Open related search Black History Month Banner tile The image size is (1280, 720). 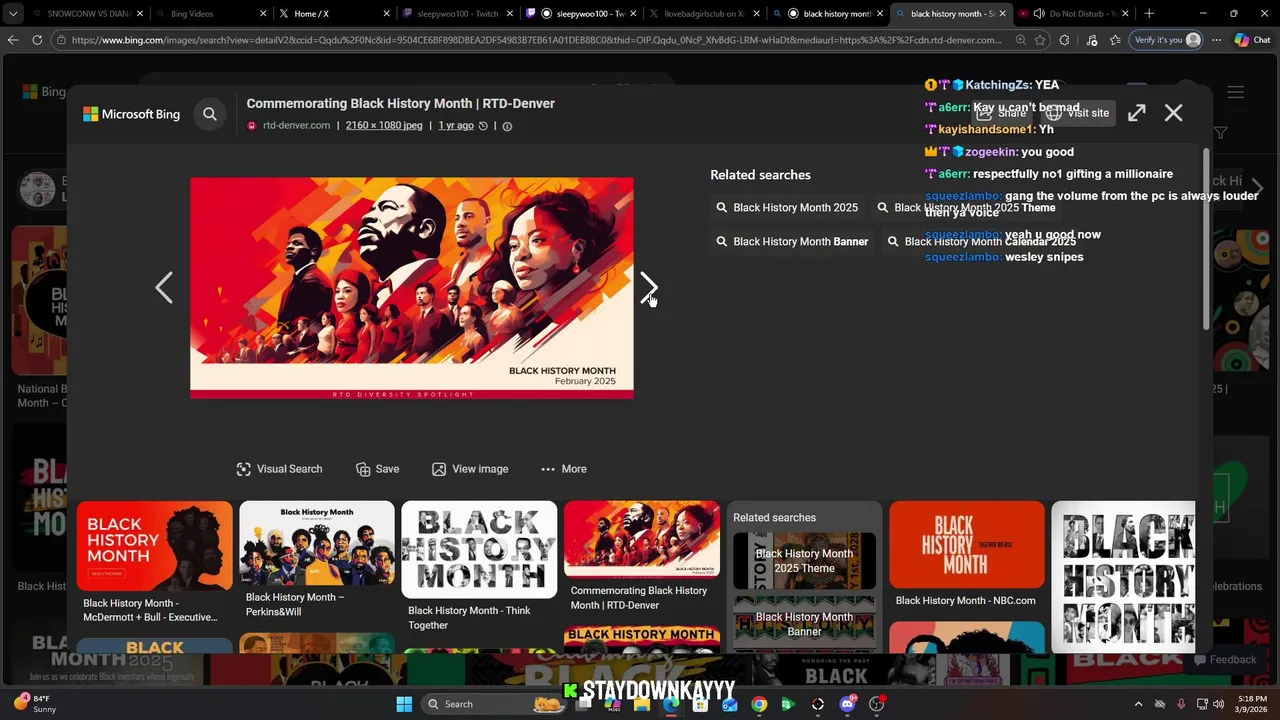[x=804, y=623]
